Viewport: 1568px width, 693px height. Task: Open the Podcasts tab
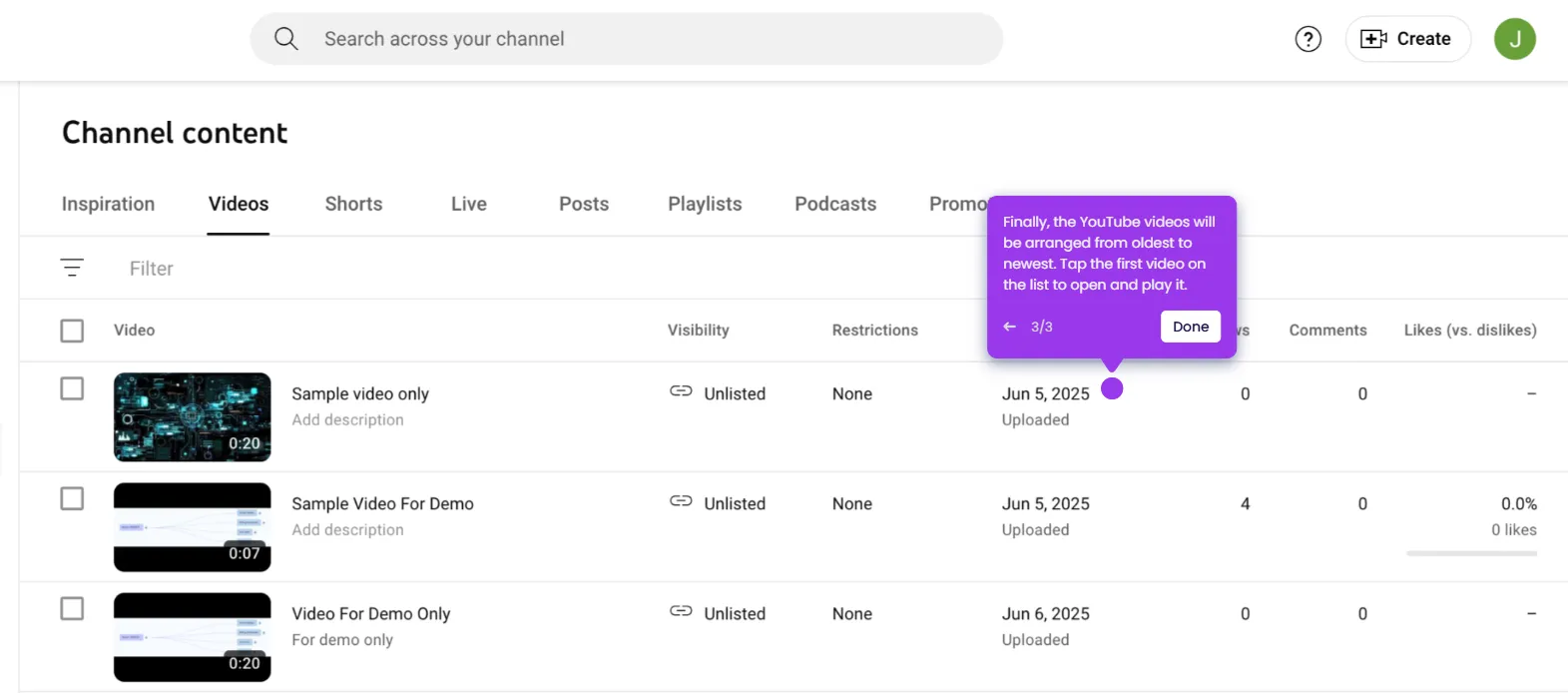point(835,204)
